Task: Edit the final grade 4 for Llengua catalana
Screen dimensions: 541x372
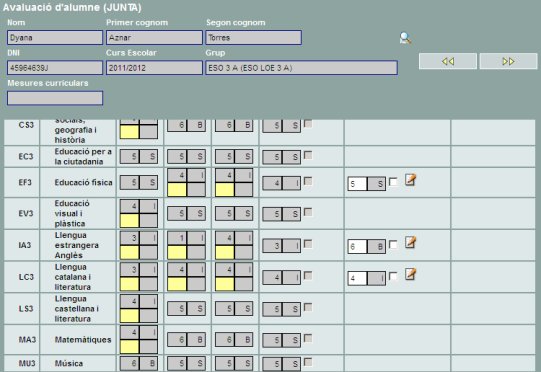Action: (357, 278)
